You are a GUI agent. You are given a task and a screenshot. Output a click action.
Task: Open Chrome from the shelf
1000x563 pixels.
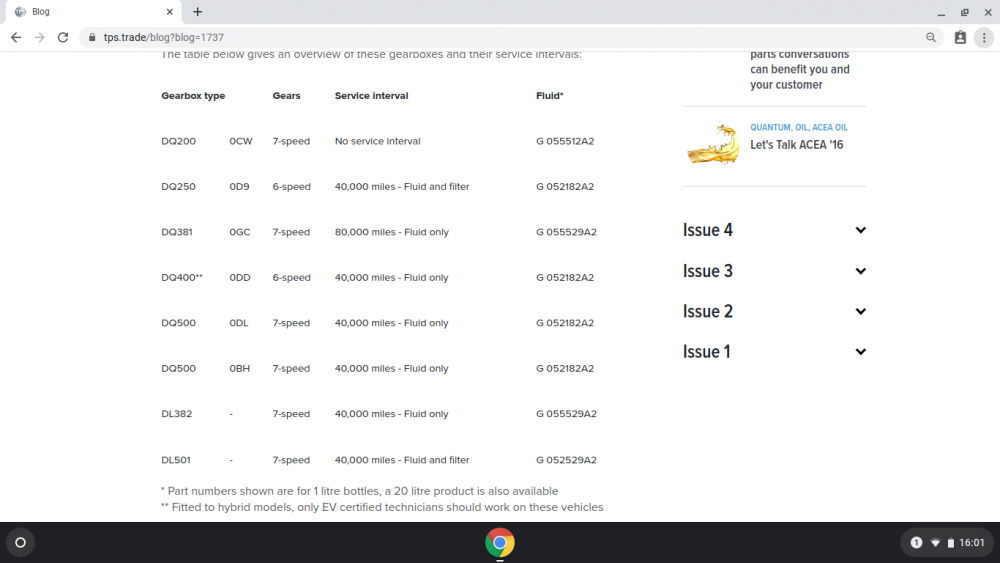[500, 543]
